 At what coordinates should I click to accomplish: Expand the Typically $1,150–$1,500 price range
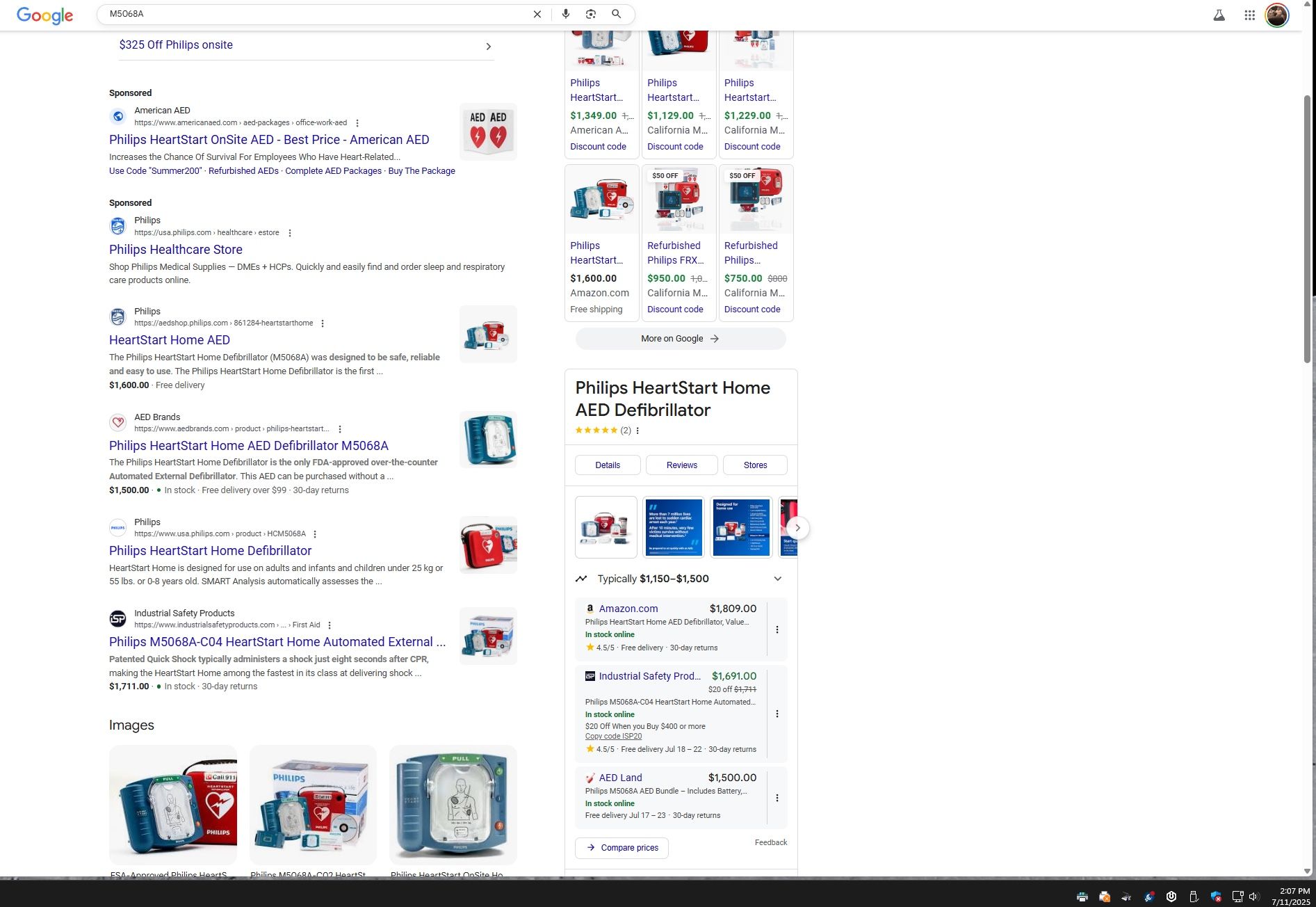[681, 579]
